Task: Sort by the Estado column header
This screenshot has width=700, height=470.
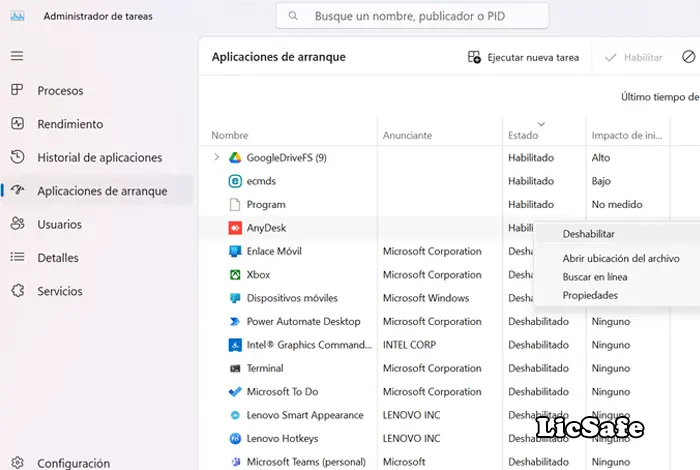Action: point(523,135)
